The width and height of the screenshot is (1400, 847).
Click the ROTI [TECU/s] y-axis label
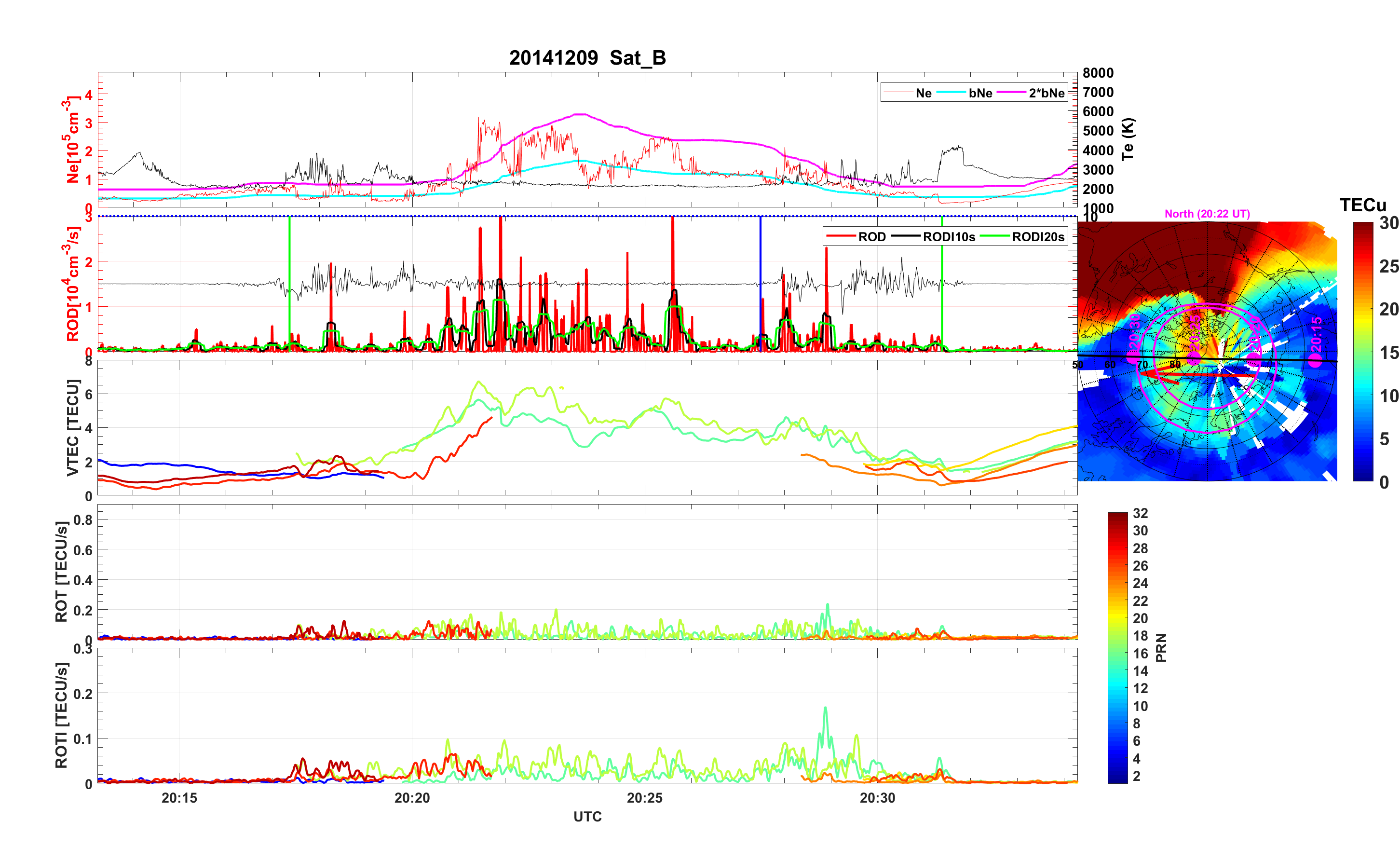click(61, 715)
